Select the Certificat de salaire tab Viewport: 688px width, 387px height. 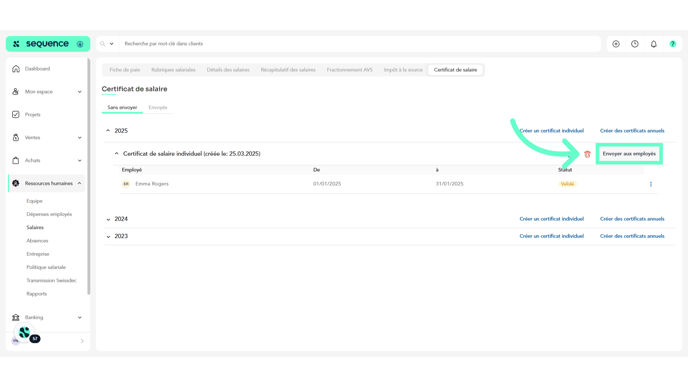coord(455,70)
